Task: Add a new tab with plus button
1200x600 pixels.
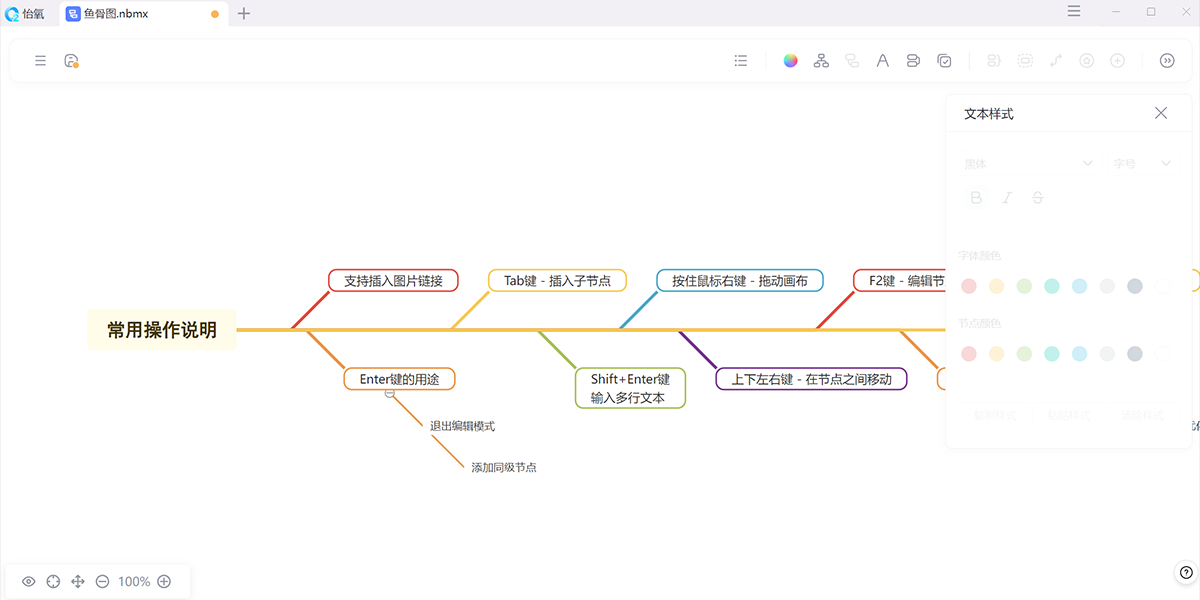Action: click(x=244, y=14)
